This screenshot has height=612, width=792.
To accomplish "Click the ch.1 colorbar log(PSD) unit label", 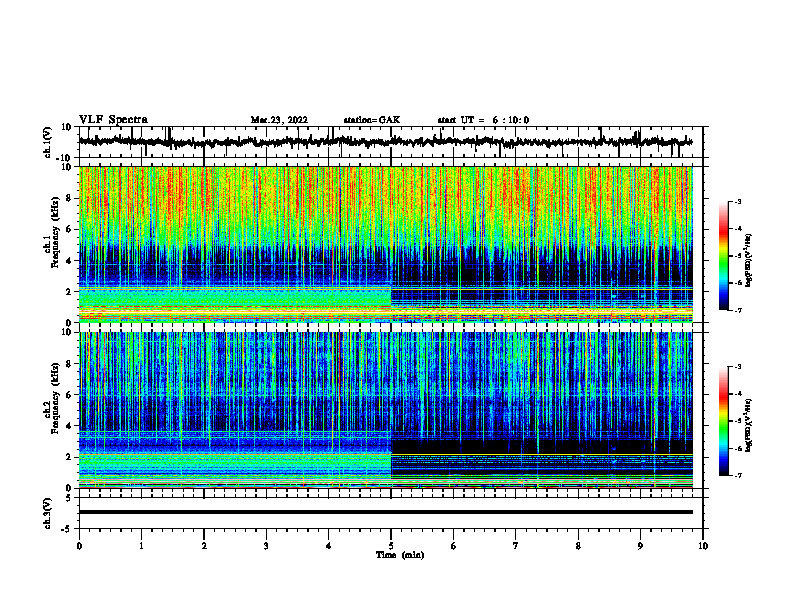I will [749, 261].
